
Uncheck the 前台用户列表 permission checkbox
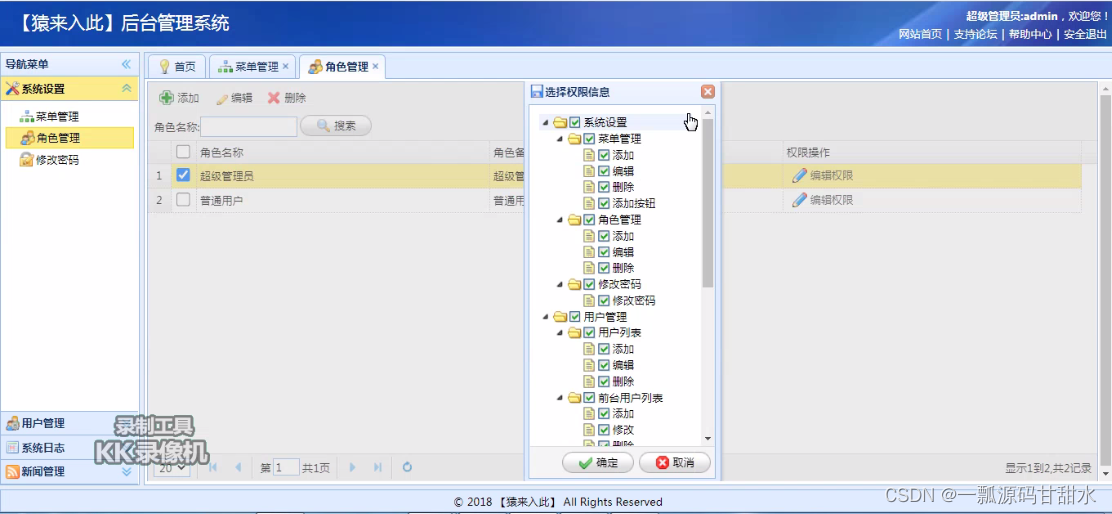click(589, 398)
